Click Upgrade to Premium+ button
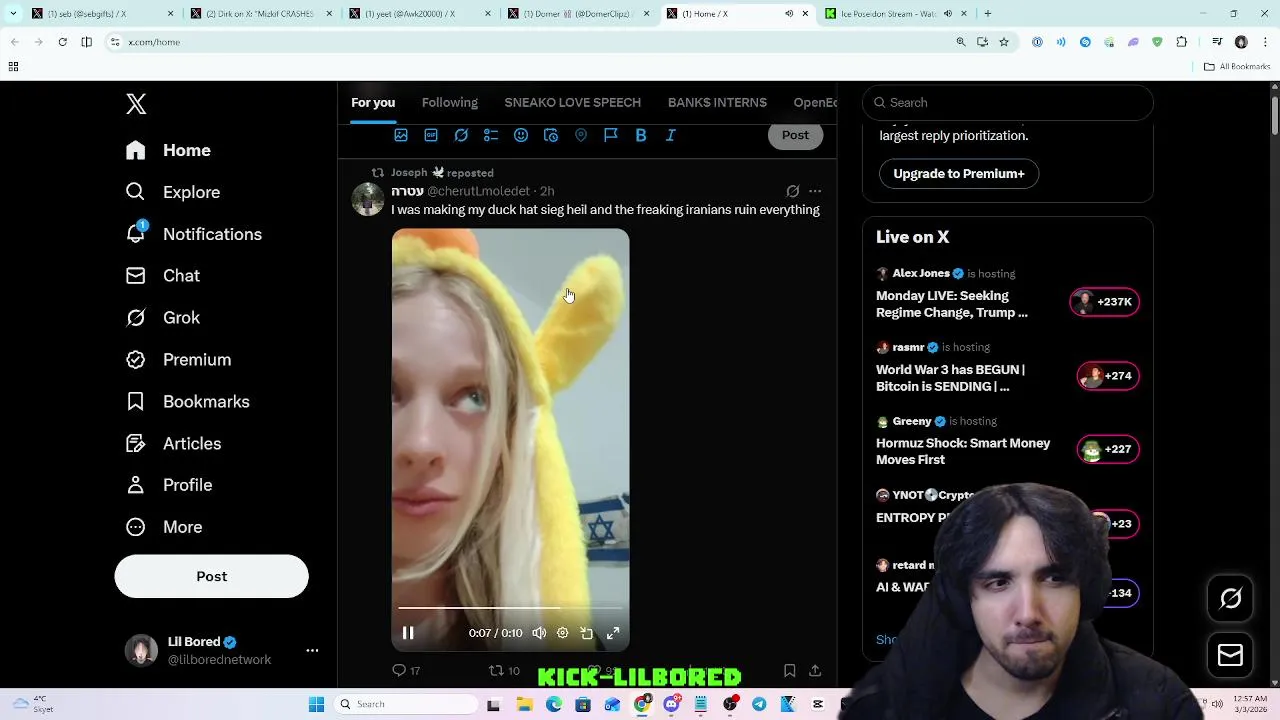1280x720 pixels. tap(959, 174)
